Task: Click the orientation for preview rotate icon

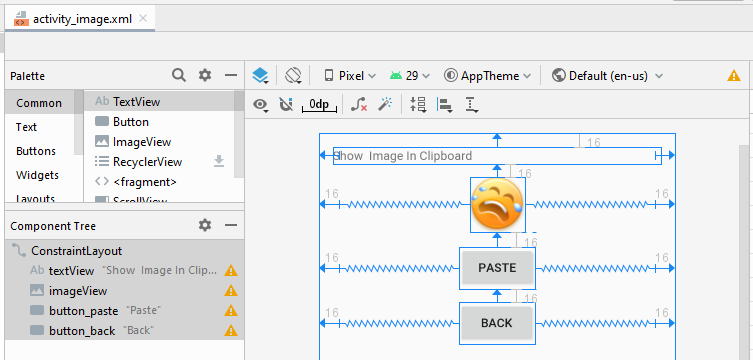Action: [293, 76]
